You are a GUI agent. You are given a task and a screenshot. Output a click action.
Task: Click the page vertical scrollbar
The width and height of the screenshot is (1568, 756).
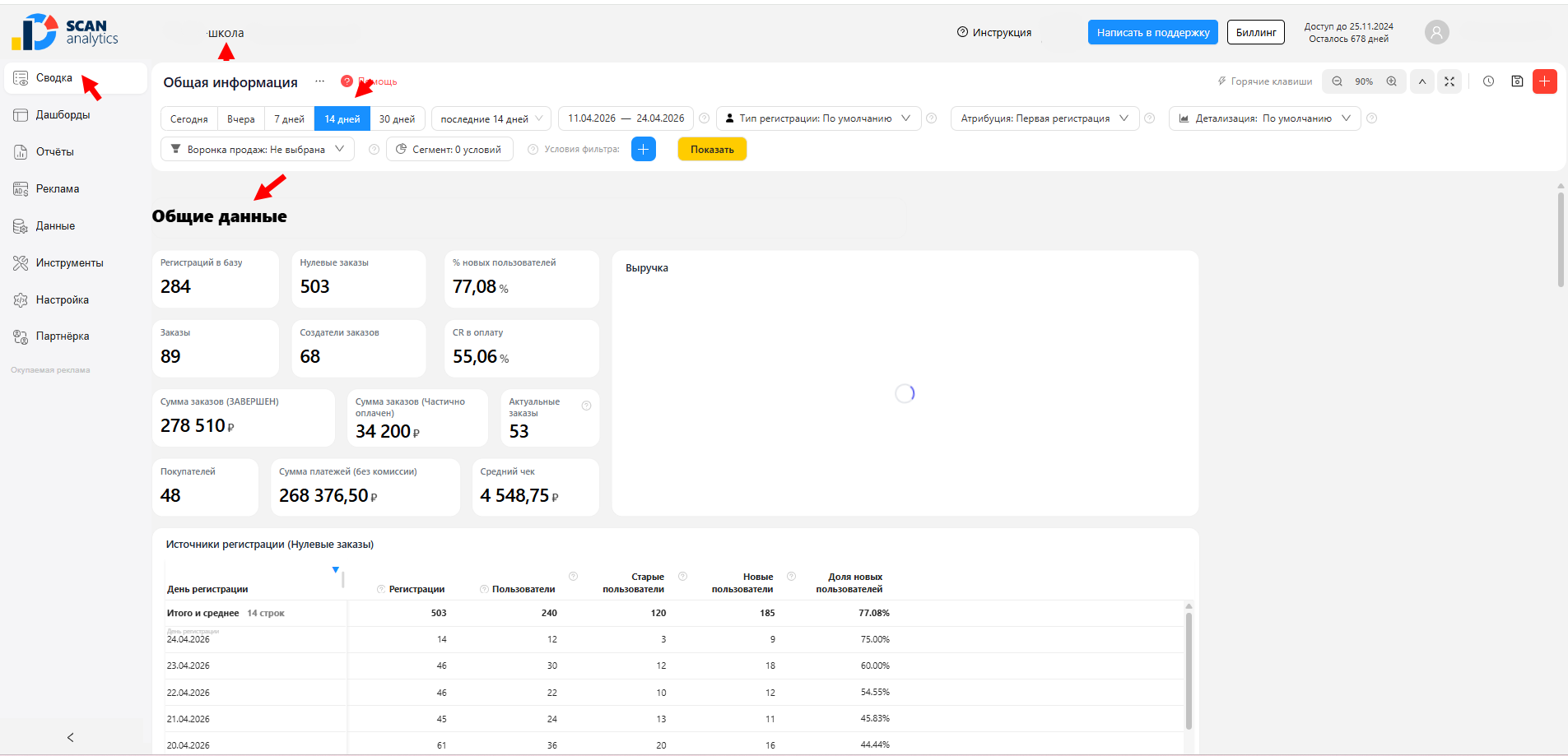(1561, 239)
